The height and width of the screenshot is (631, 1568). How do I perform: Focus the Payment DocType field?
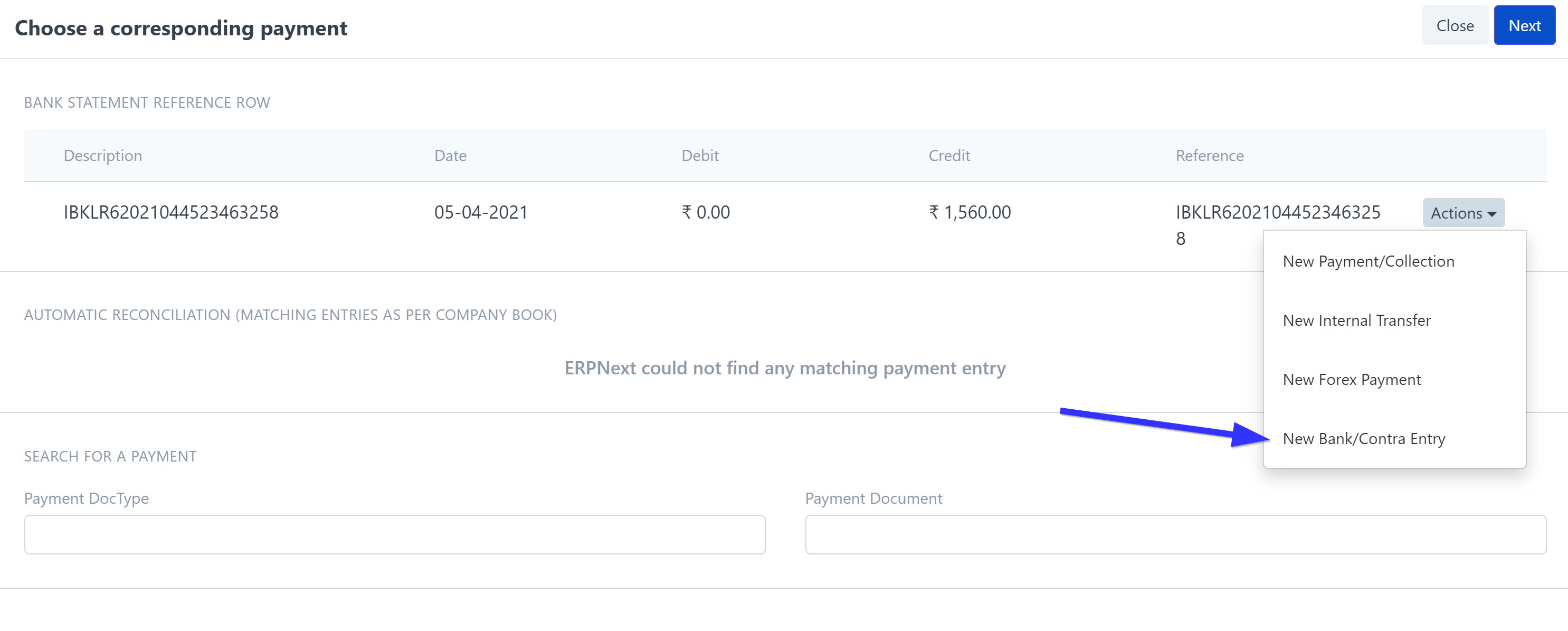[x=394, y=534]
